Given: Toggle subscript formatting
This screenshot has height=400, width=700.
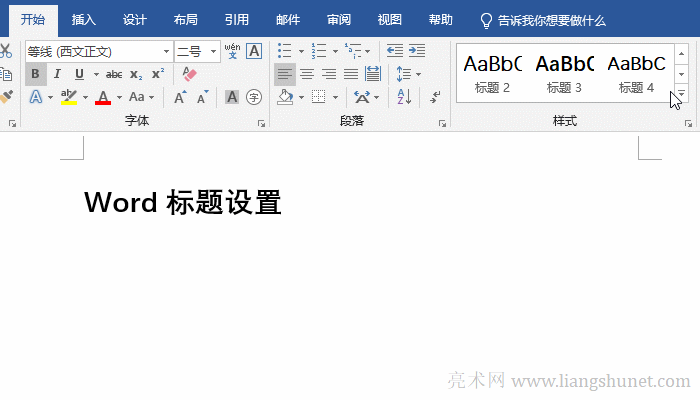Looking at the screenshot, I should (136, 75).
